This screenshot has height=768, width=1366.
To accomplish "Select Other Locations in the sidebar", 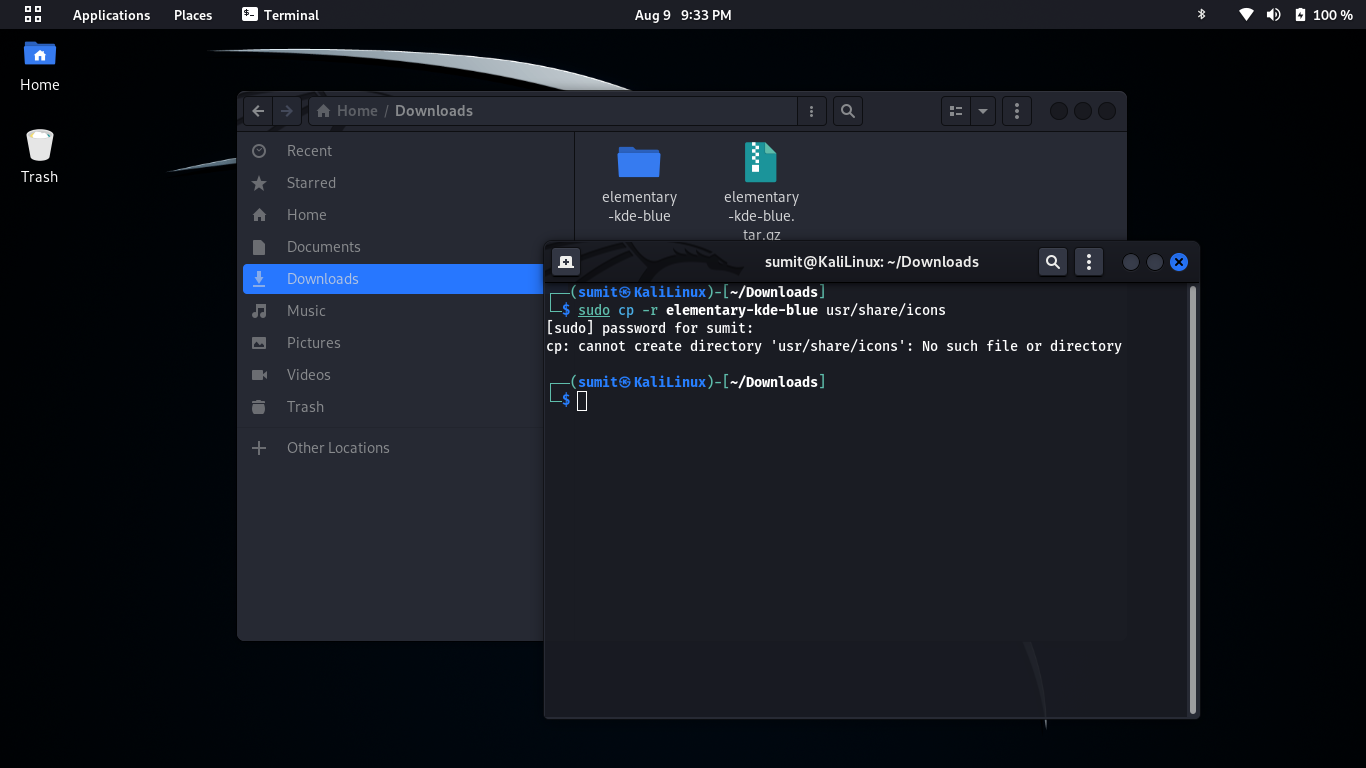I will tap(338, 448).
